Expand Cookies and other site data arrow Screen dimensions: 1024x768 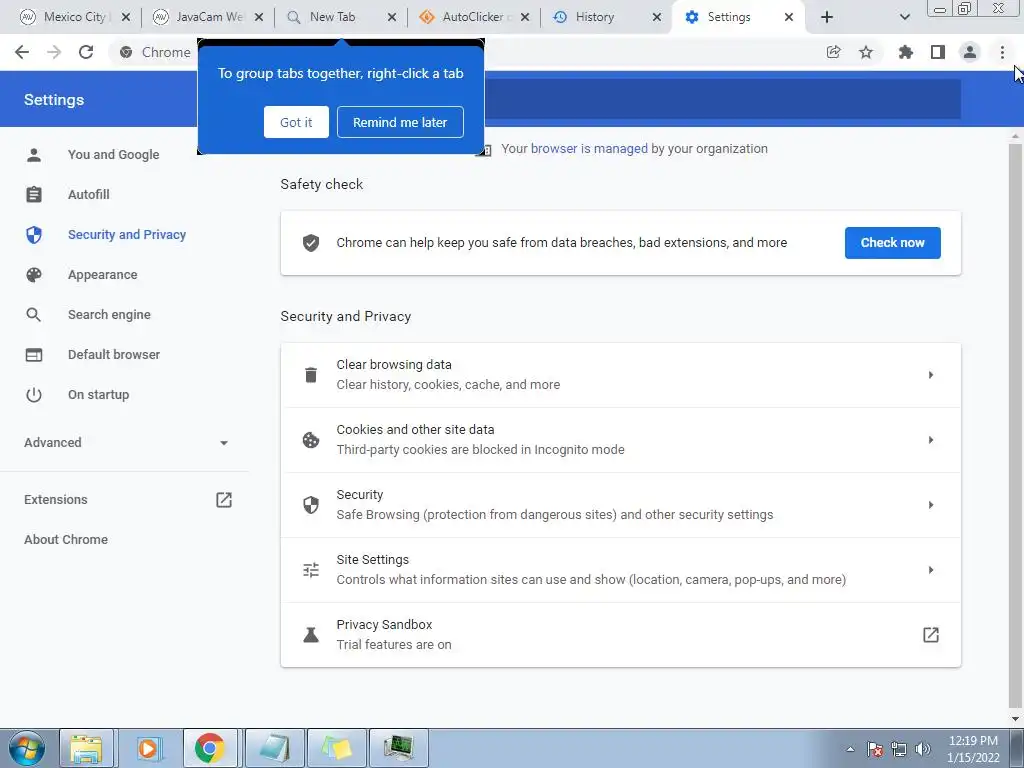pos(931,440)
